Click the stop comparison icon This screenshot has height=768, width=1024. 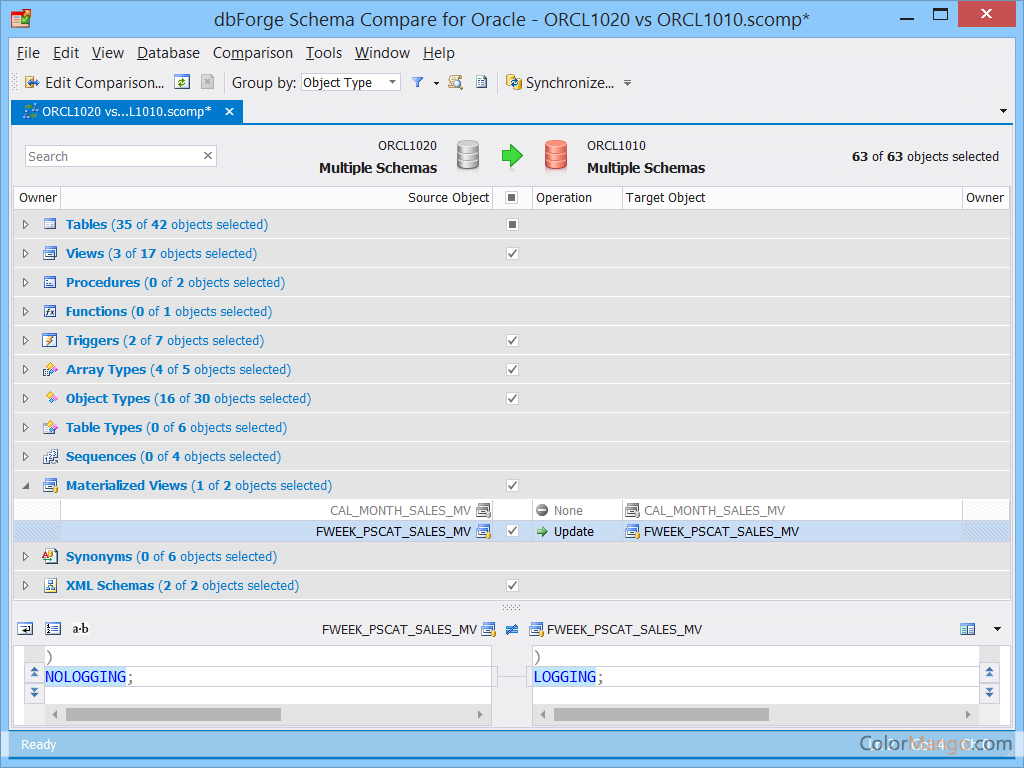click(207, 82)
